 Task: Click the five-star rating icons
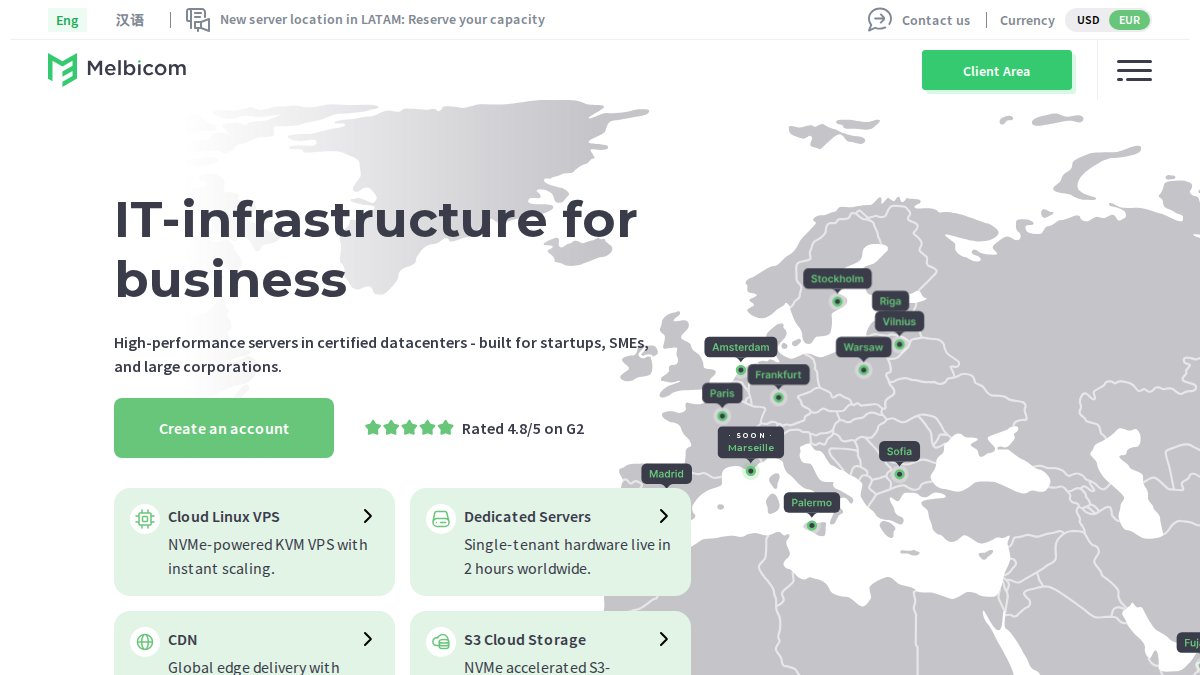pos(409,428)
